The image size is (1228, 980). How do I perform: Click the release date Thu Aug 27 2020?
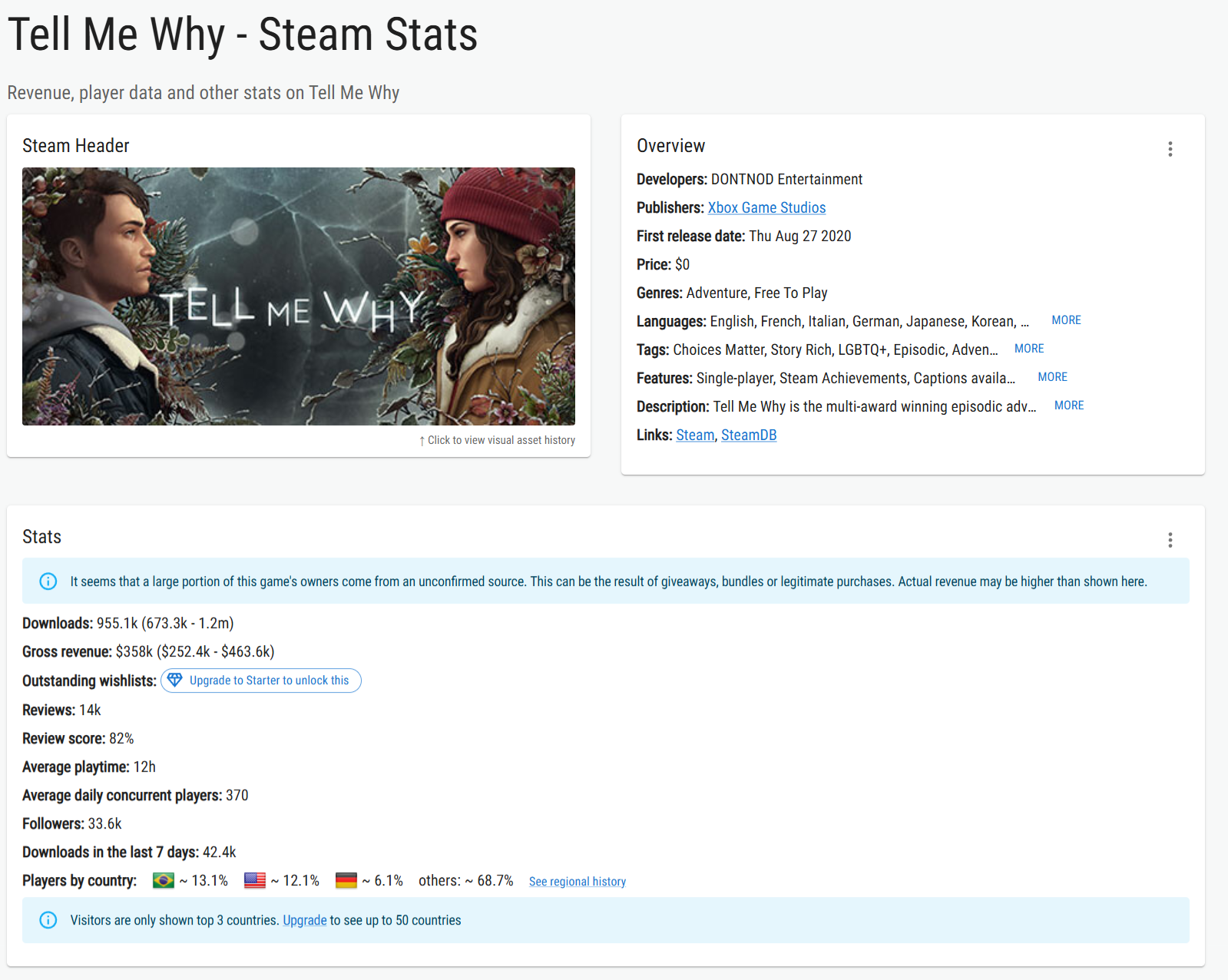click(x=799, y=237)
